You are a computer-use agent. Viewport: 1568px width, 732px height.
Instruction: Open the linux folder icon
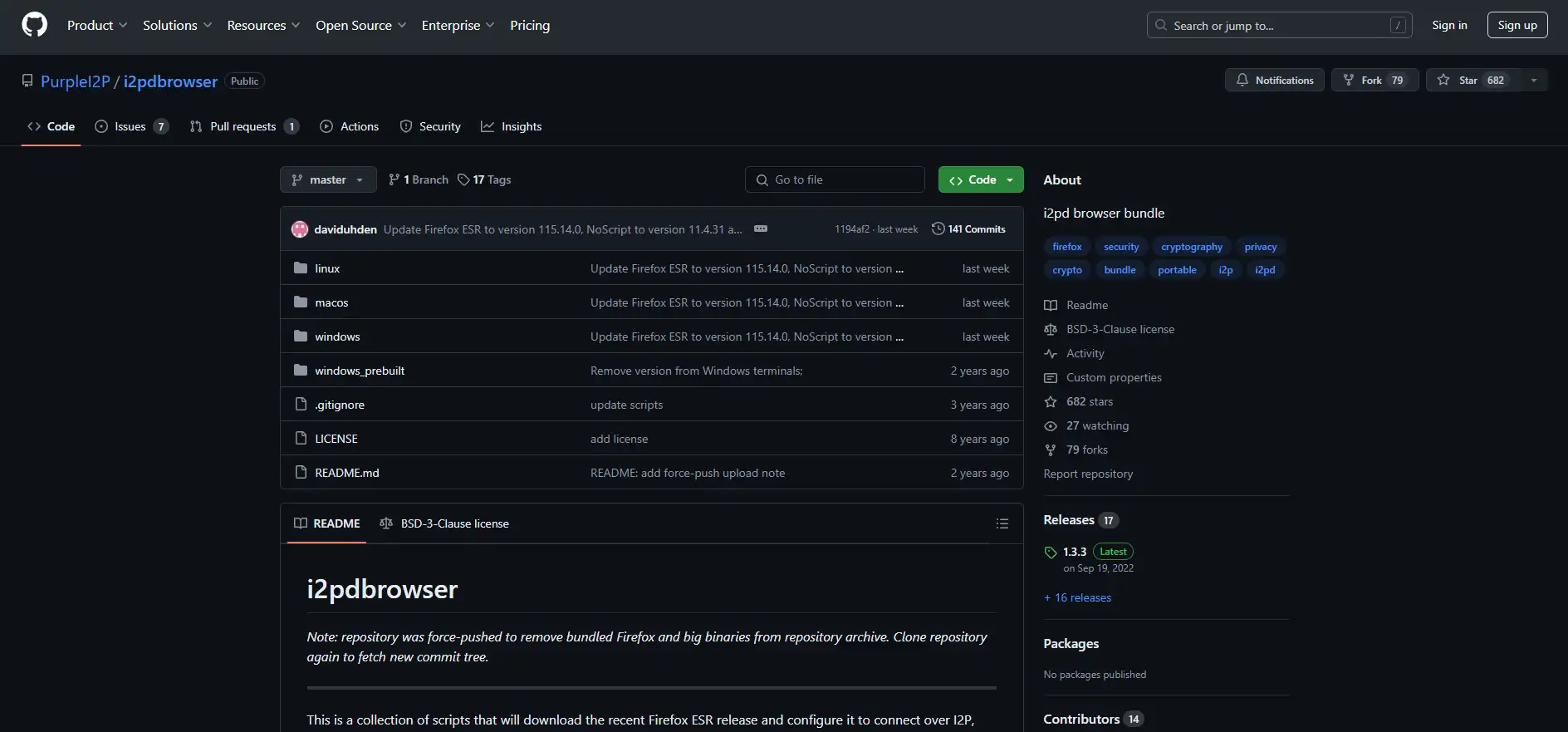pyautogui.click(x=301, y=268)
